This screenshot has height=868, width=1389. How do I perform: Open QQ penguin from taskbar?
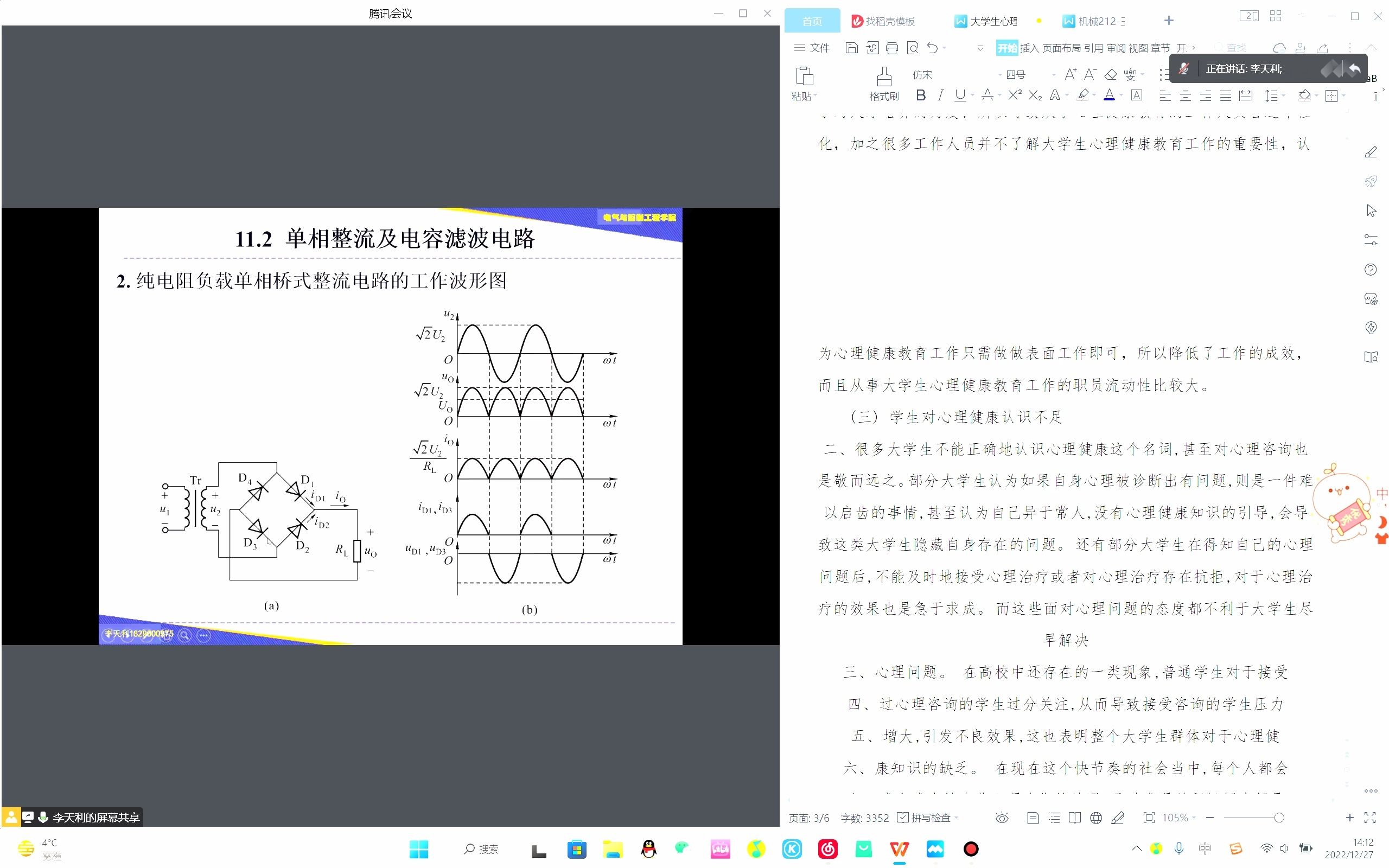[648, 848]
